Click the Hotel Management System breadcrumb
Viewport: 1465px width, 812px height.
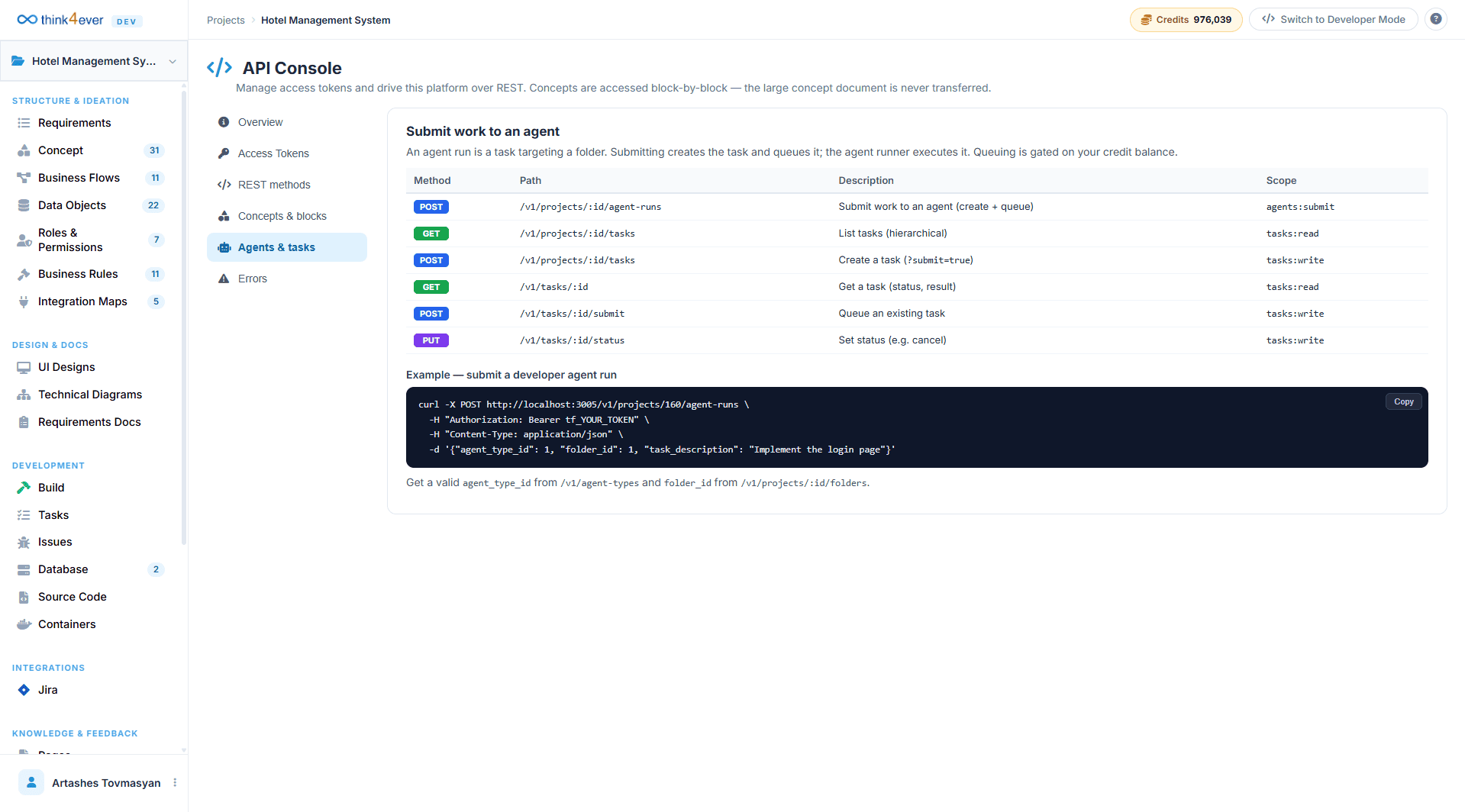325,20
